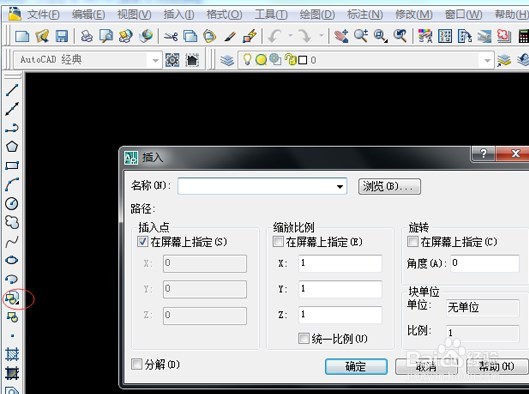Click the Zoom Previous icon

(x=400, y=36)
